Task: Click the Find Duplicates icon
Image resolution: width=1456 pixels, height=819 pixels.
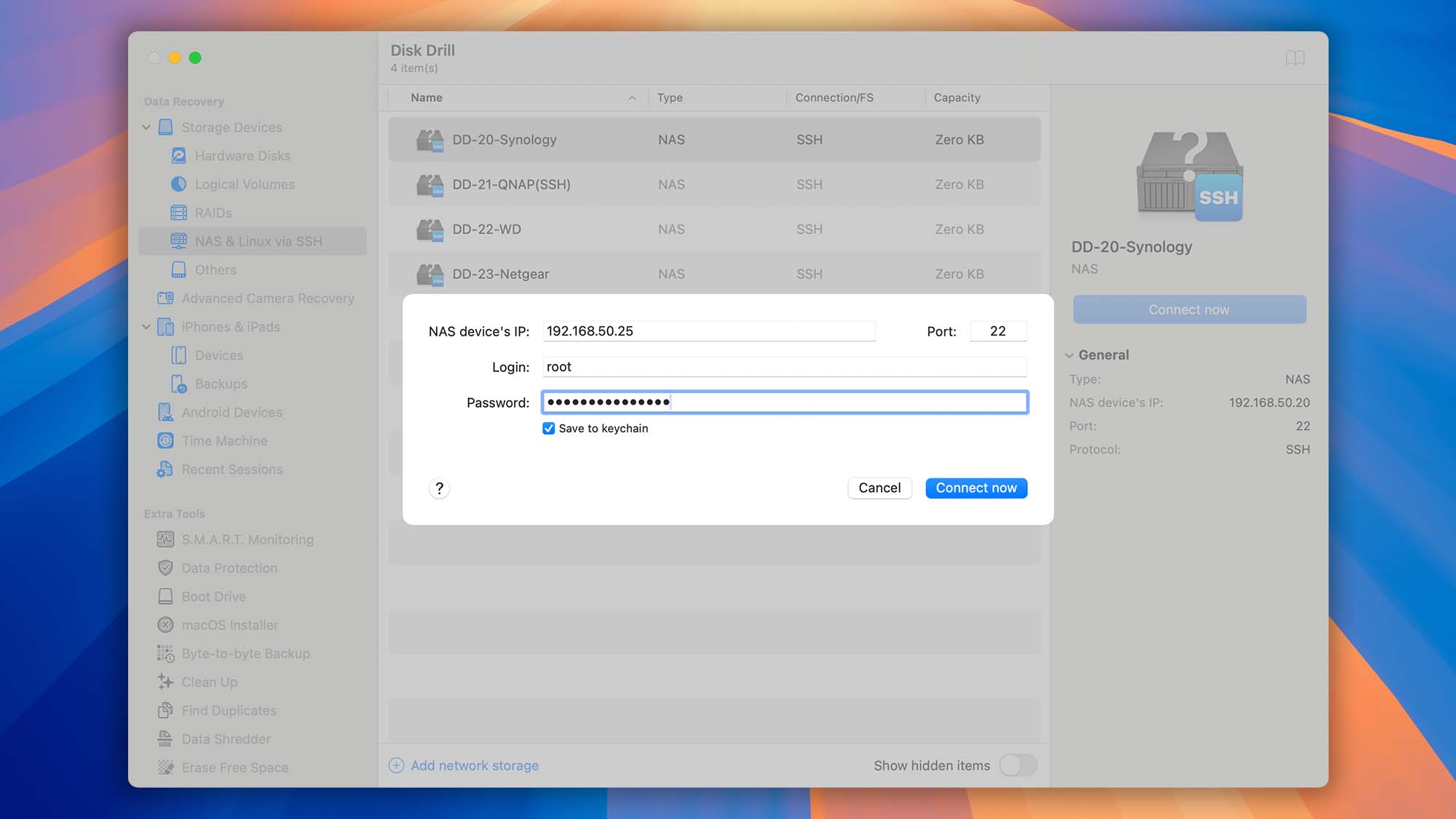Action: coord(166,711)
